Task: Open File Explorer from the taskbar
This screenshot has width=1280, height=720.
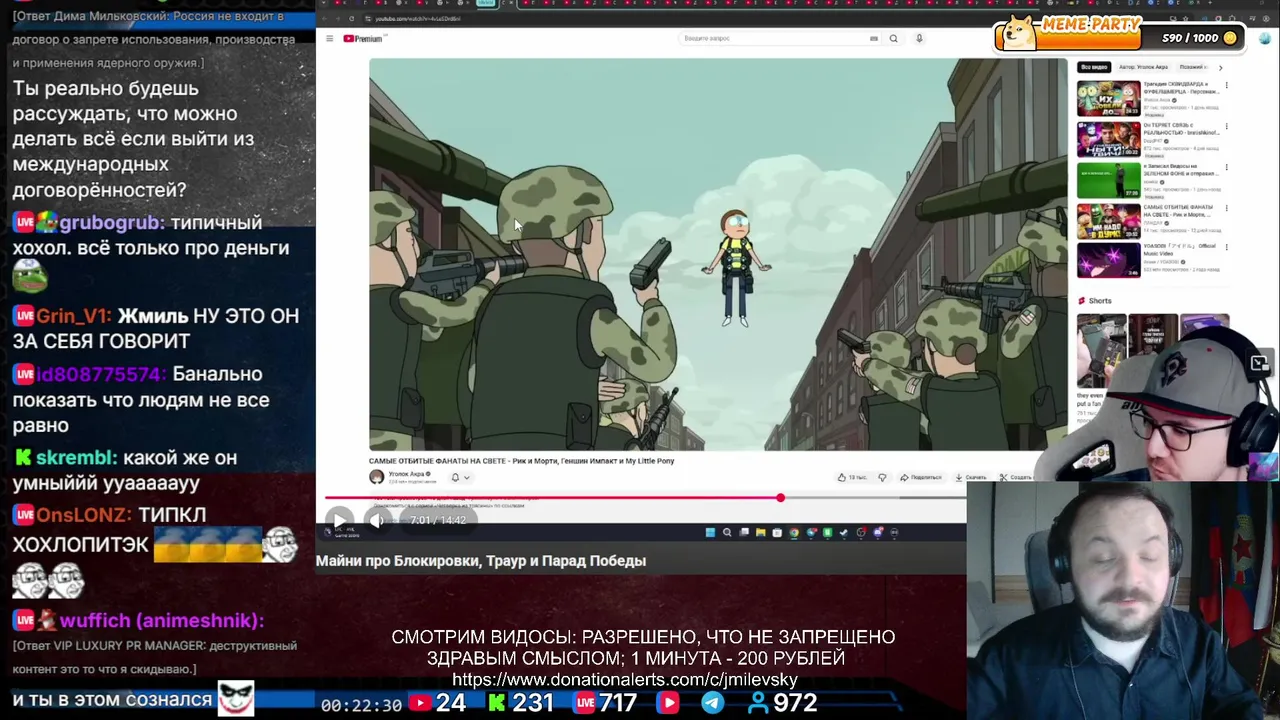Action: [760, 532]
